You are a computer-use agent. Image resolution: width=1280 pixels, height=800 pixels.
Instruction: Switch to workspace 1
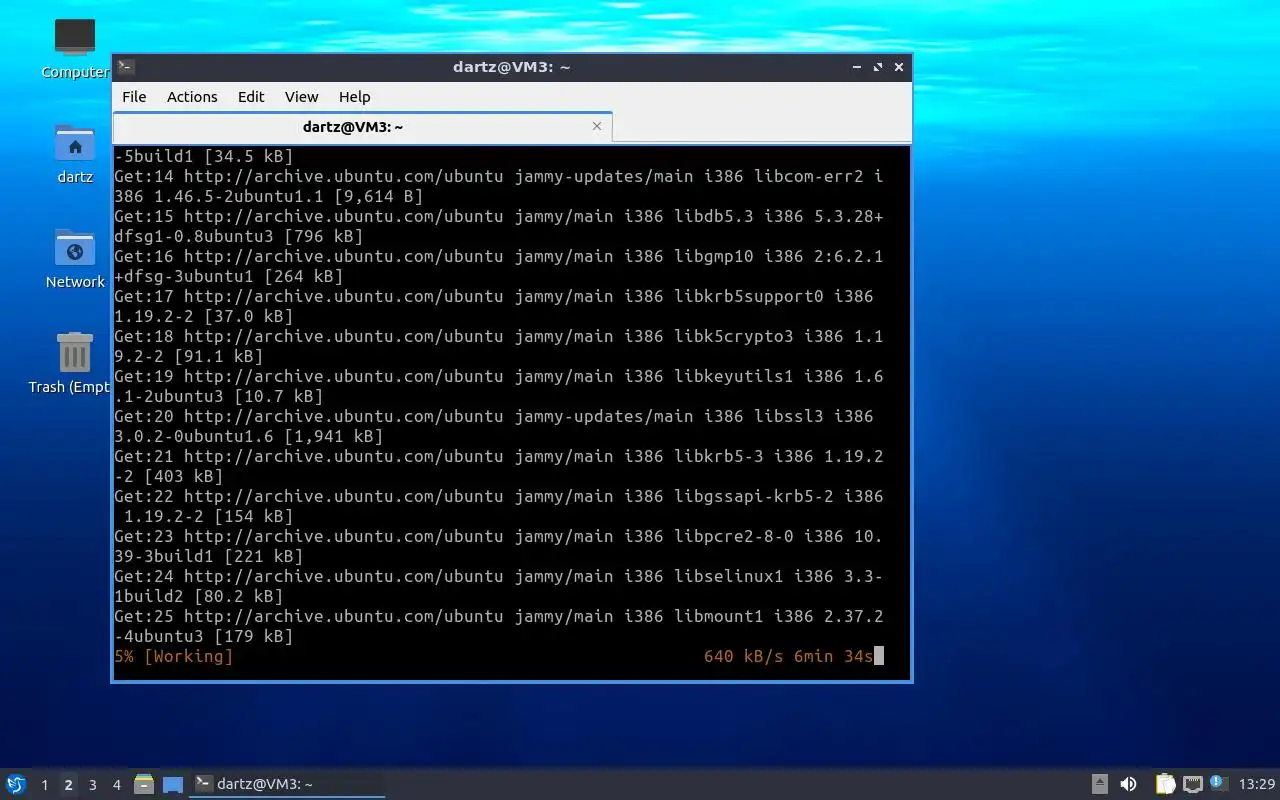(44, 785)
